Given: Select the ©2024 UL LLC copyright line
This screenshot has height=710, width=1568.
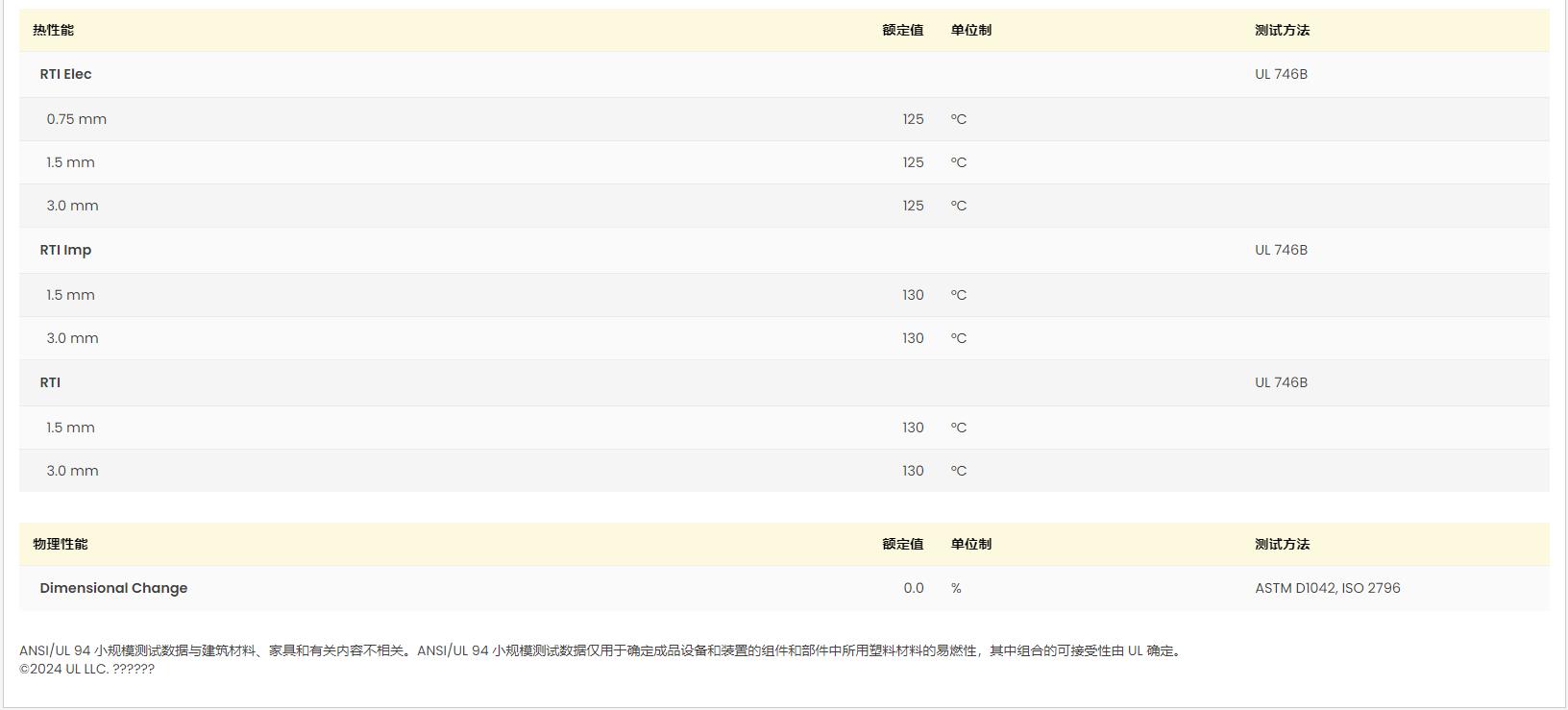Looking at the screenshot, I should tap(86, 669).
